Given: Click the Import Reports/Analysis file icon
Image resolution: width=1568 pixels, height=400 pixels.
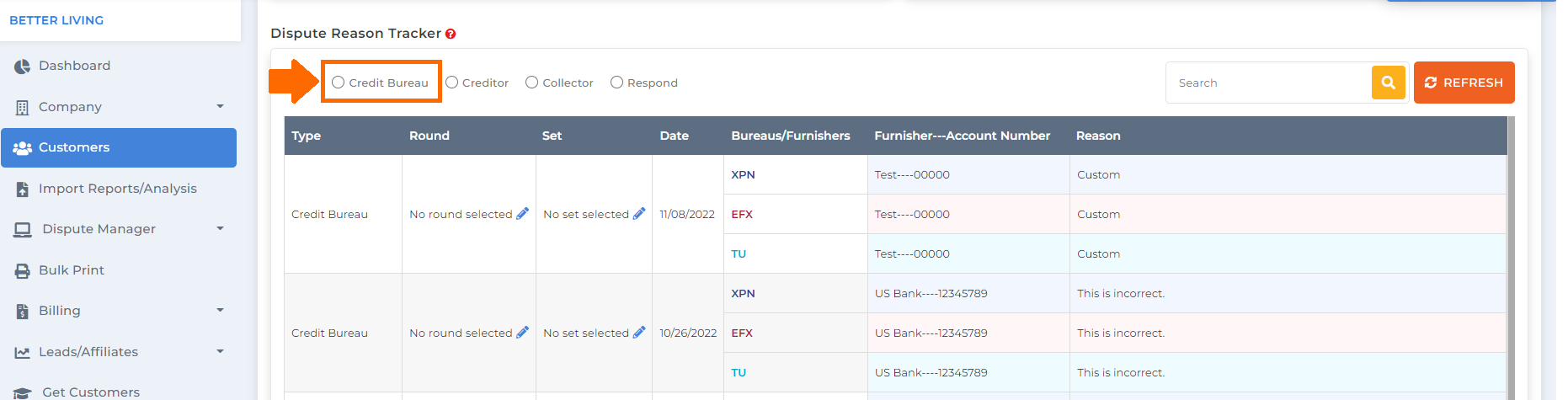Looking at the screenshot, I should tap(22, 189).
